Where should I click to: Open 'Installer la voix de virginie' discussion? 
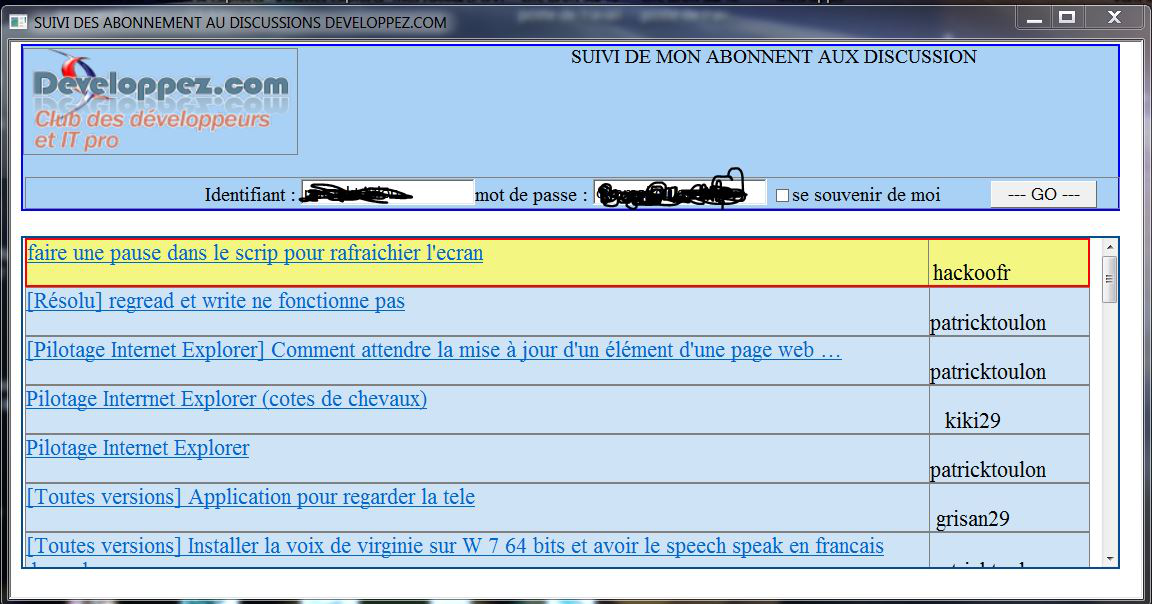click(455, 546)
